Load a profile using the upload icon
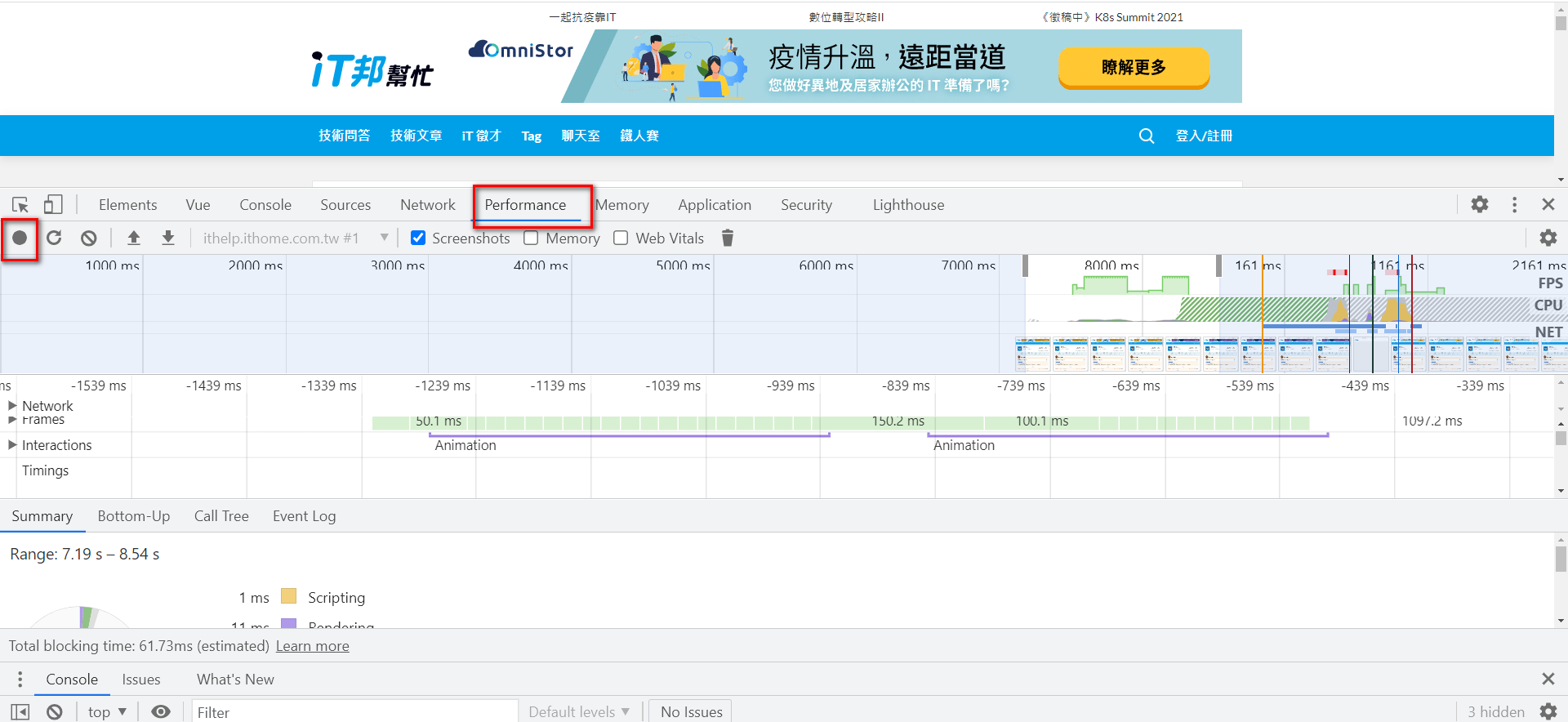 pyautogui.click(x=134, y=238)
